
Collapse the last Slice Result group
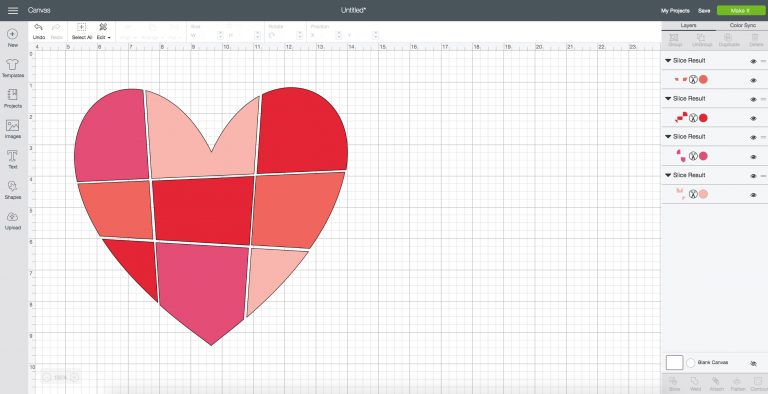click(668, 175)
